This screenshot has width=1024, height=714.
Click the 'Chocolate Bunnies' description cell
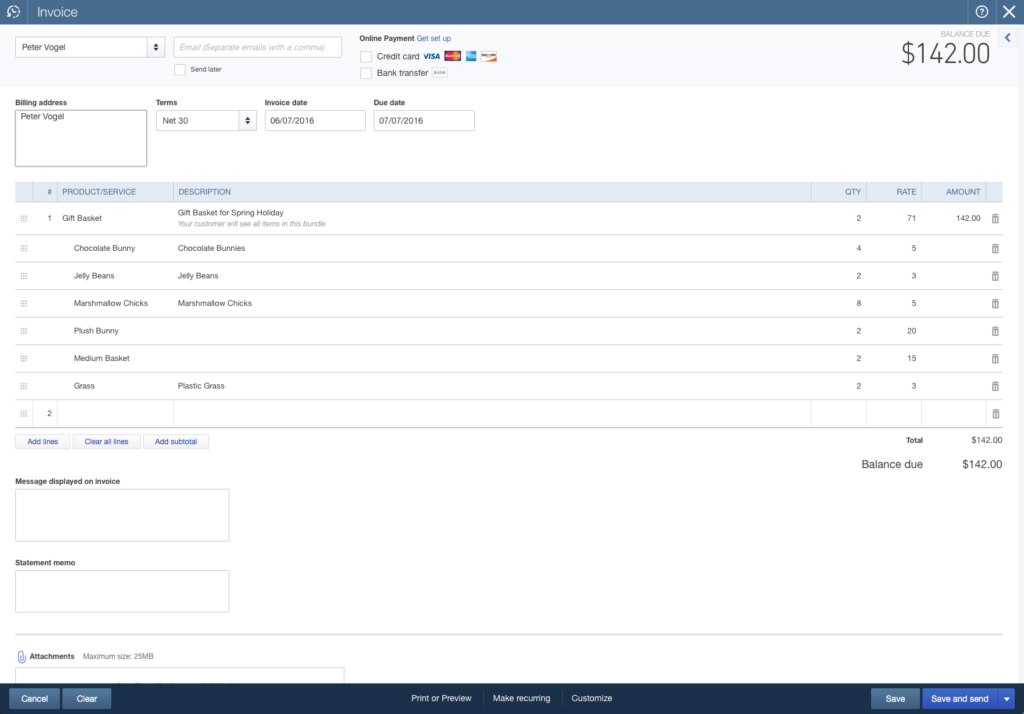point(212,248)
